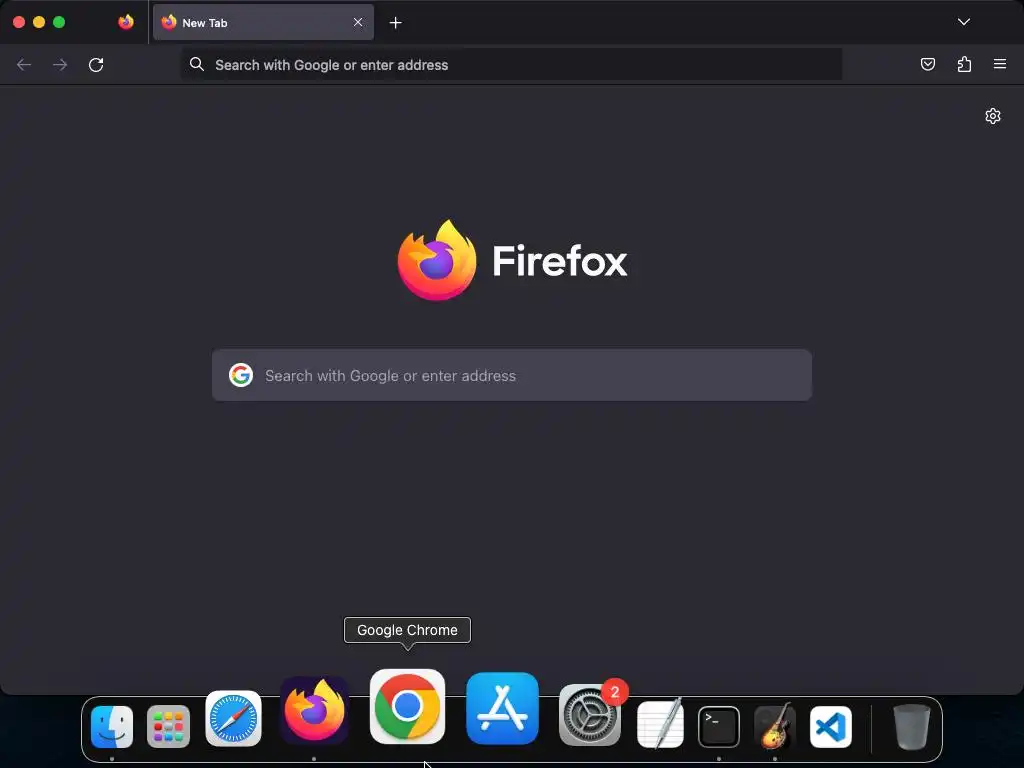Screen dimensions: 1024x768
Task: Expand the list all tabs chevron
Action: pos(964,22)
